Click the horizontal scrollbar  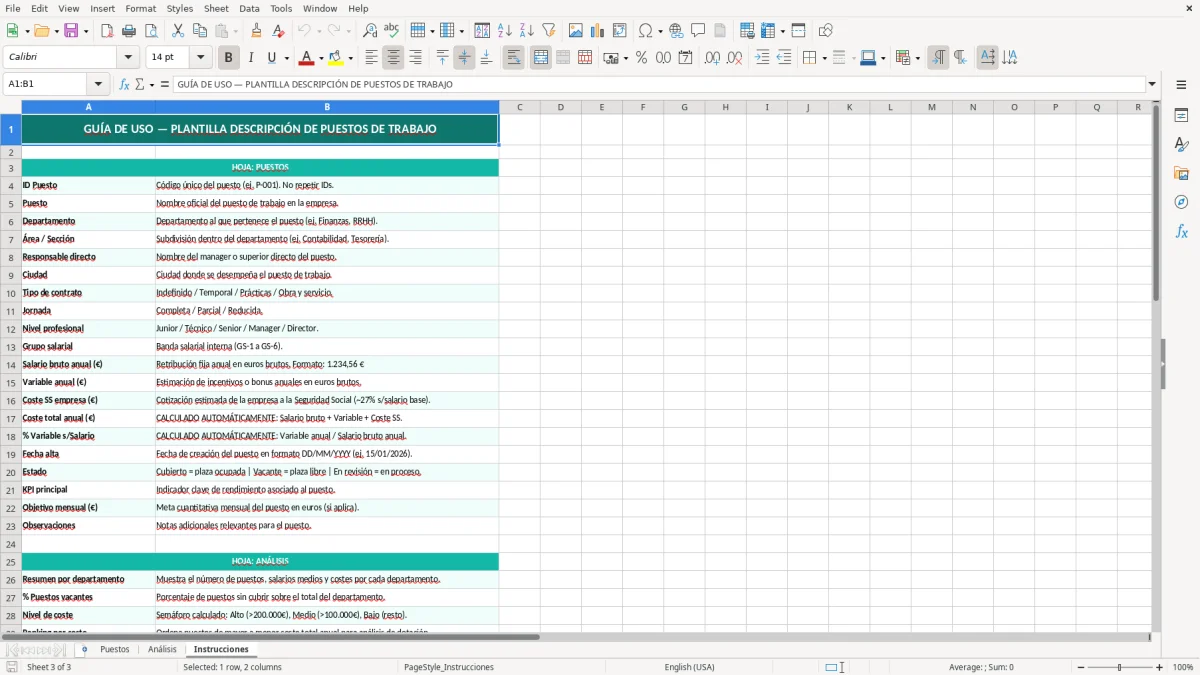[270, 637]
